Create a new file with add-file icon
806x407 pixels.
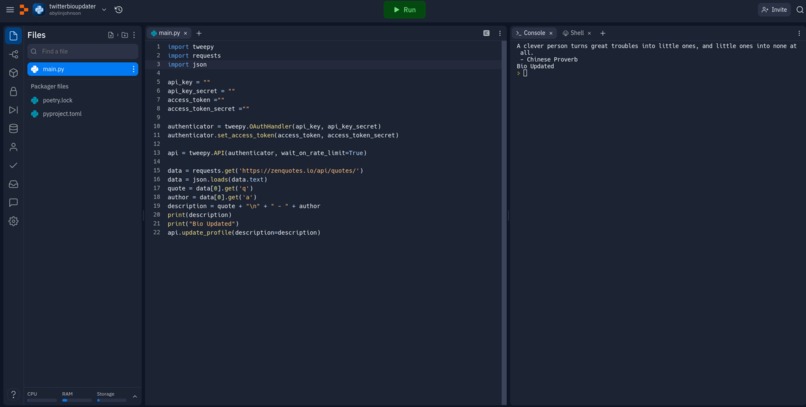click(111, 35)
